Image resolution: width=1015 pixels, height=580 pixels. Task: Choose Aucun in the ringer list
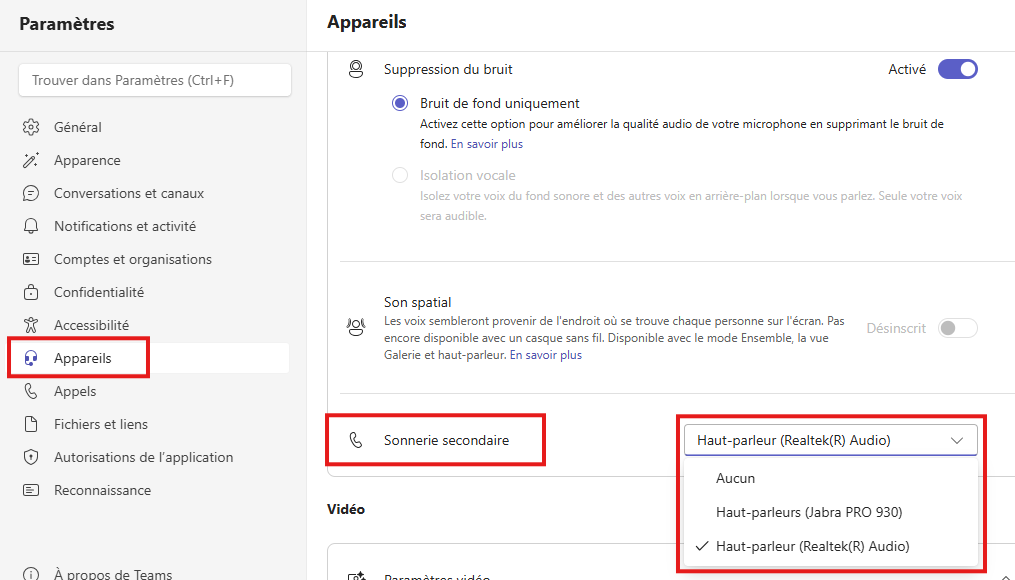tap(736, 479)
